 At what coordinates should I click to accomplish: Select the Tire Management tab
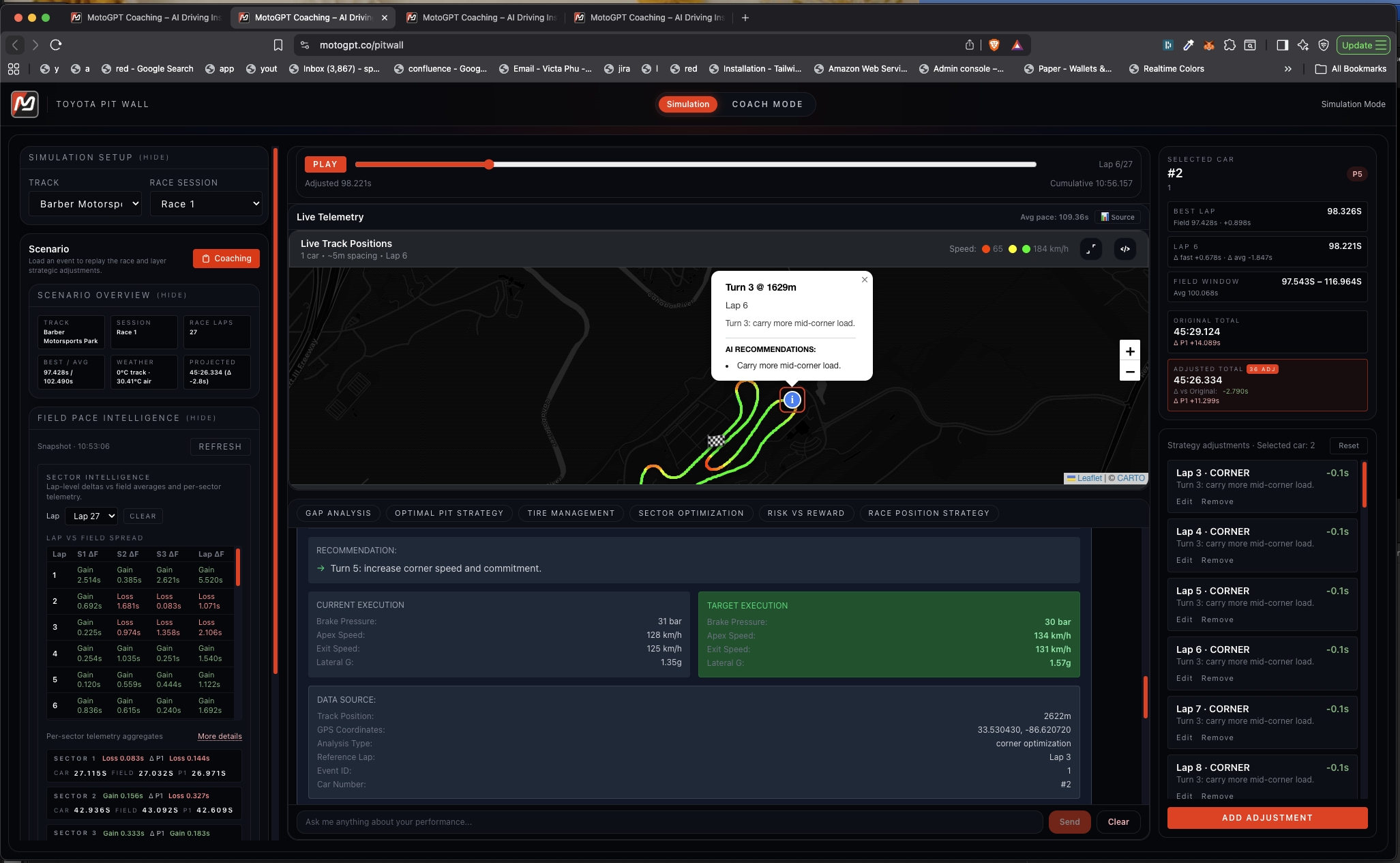pyautogui.click(x=571, y=513)
